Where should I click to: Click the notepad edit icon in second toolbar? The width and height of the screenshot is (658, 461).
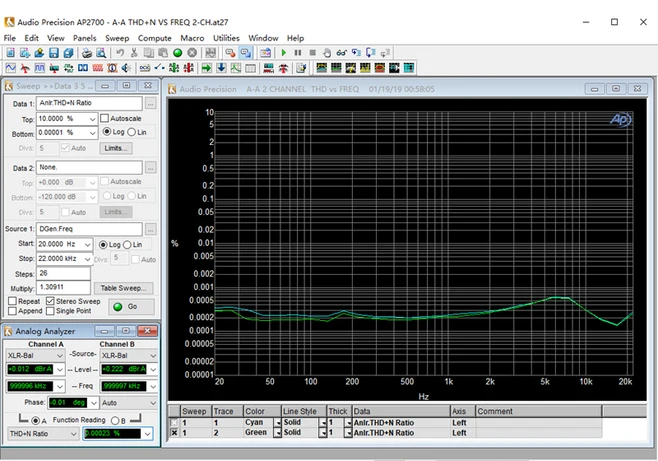[x=301, y=68]
